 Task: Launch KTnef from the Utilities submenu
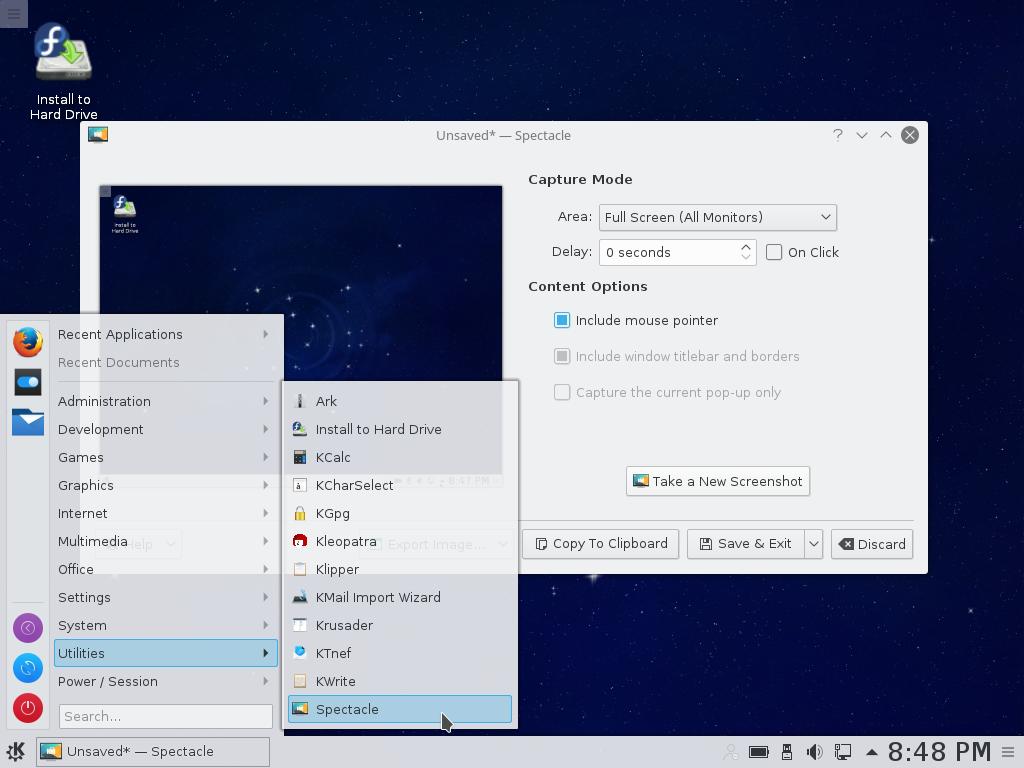point(400,653)
